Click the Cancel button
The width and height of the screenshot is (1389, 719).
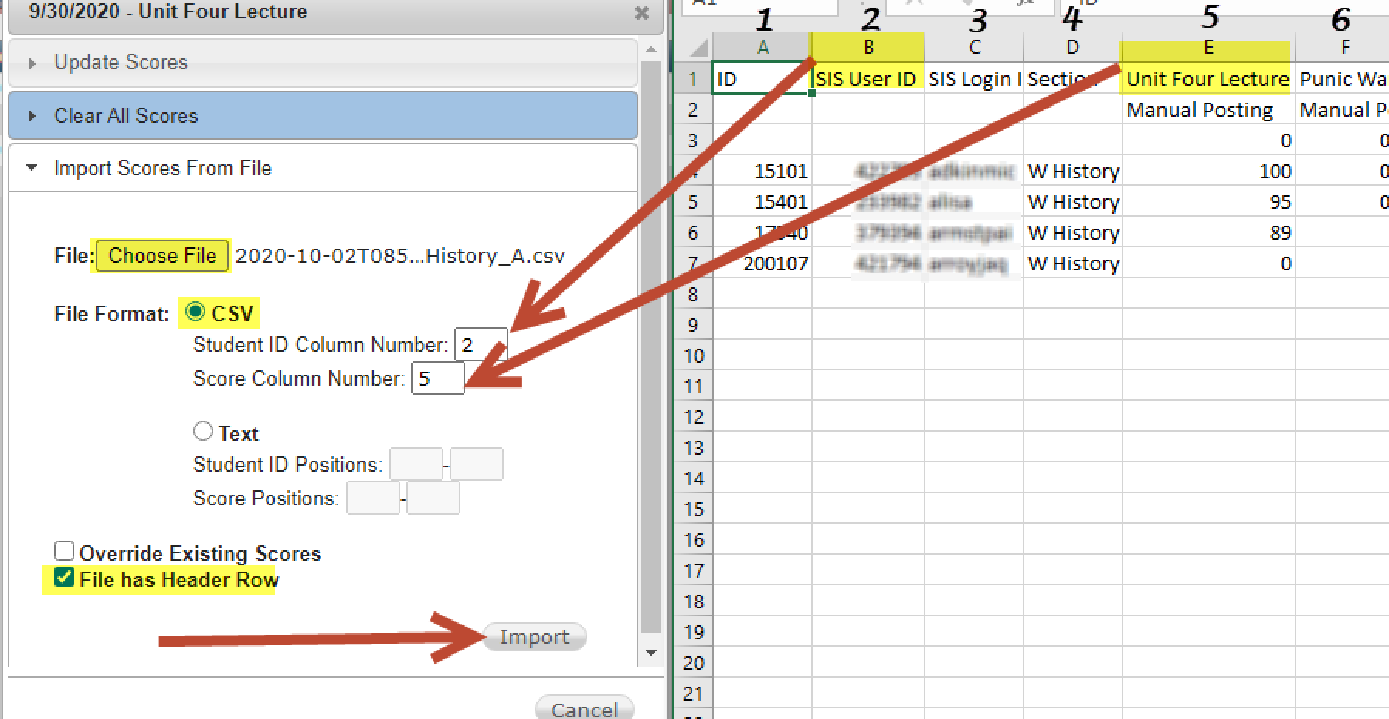[584, 709]
